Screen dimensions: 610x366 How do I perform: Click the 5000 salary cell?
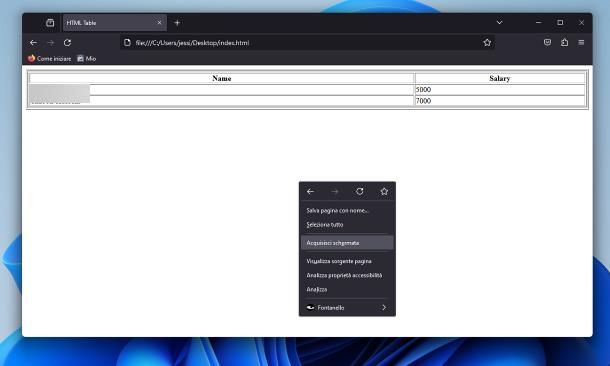(500, 89)
